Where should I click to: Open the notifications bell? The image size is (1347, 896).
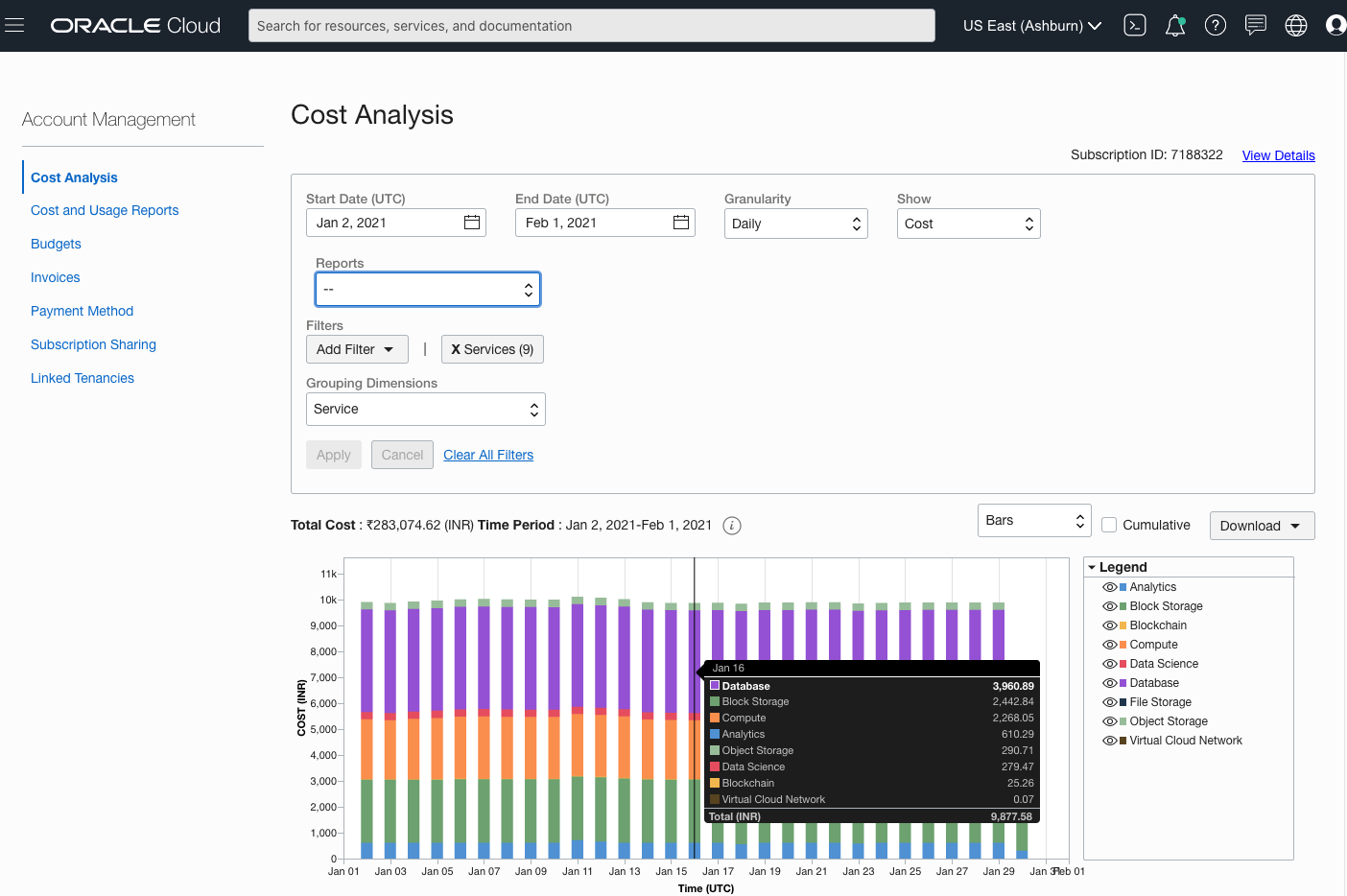coord(1174,25)
